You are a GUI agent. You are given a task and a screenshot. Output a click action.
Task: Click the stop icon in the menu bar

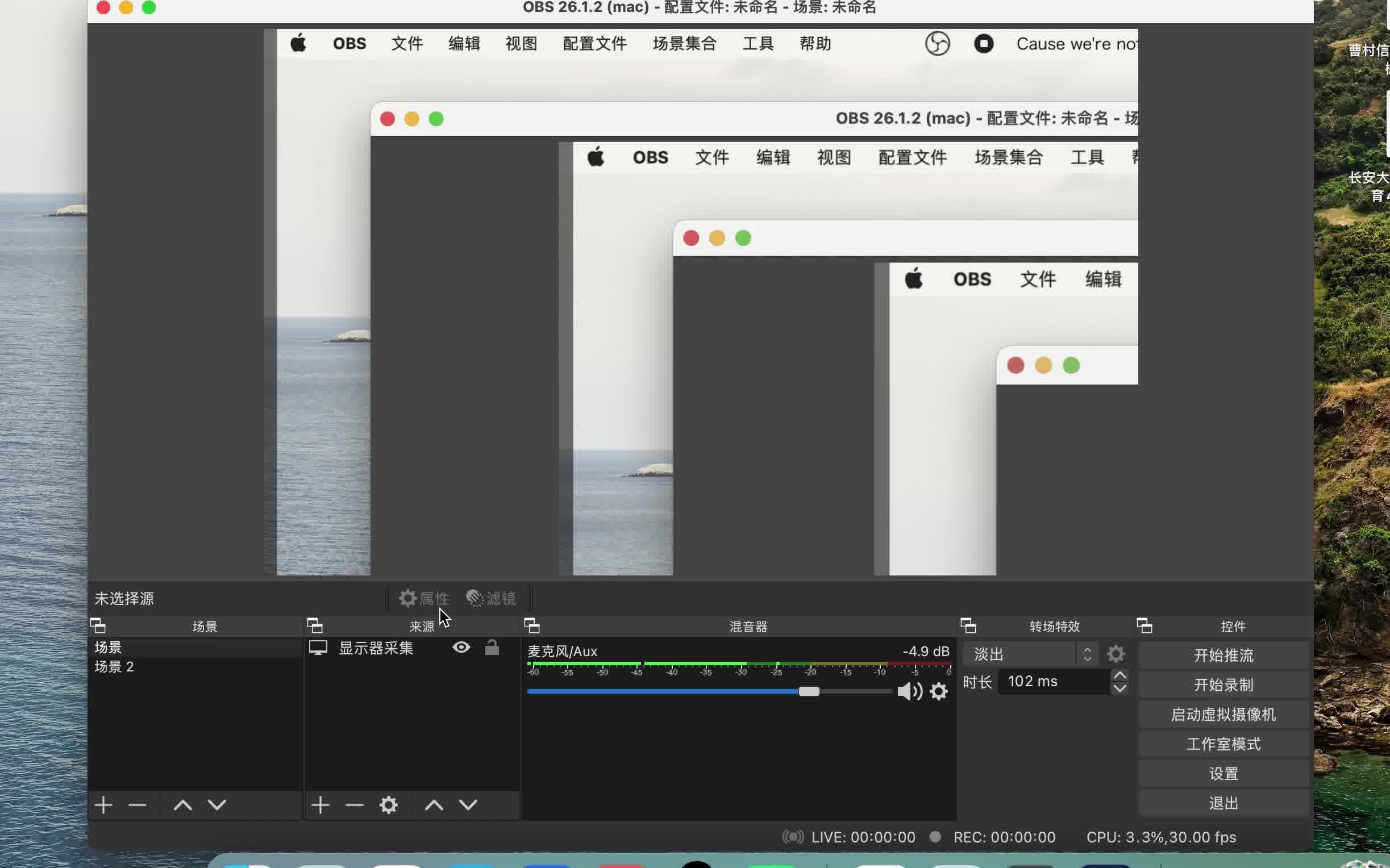pos(983,43)
